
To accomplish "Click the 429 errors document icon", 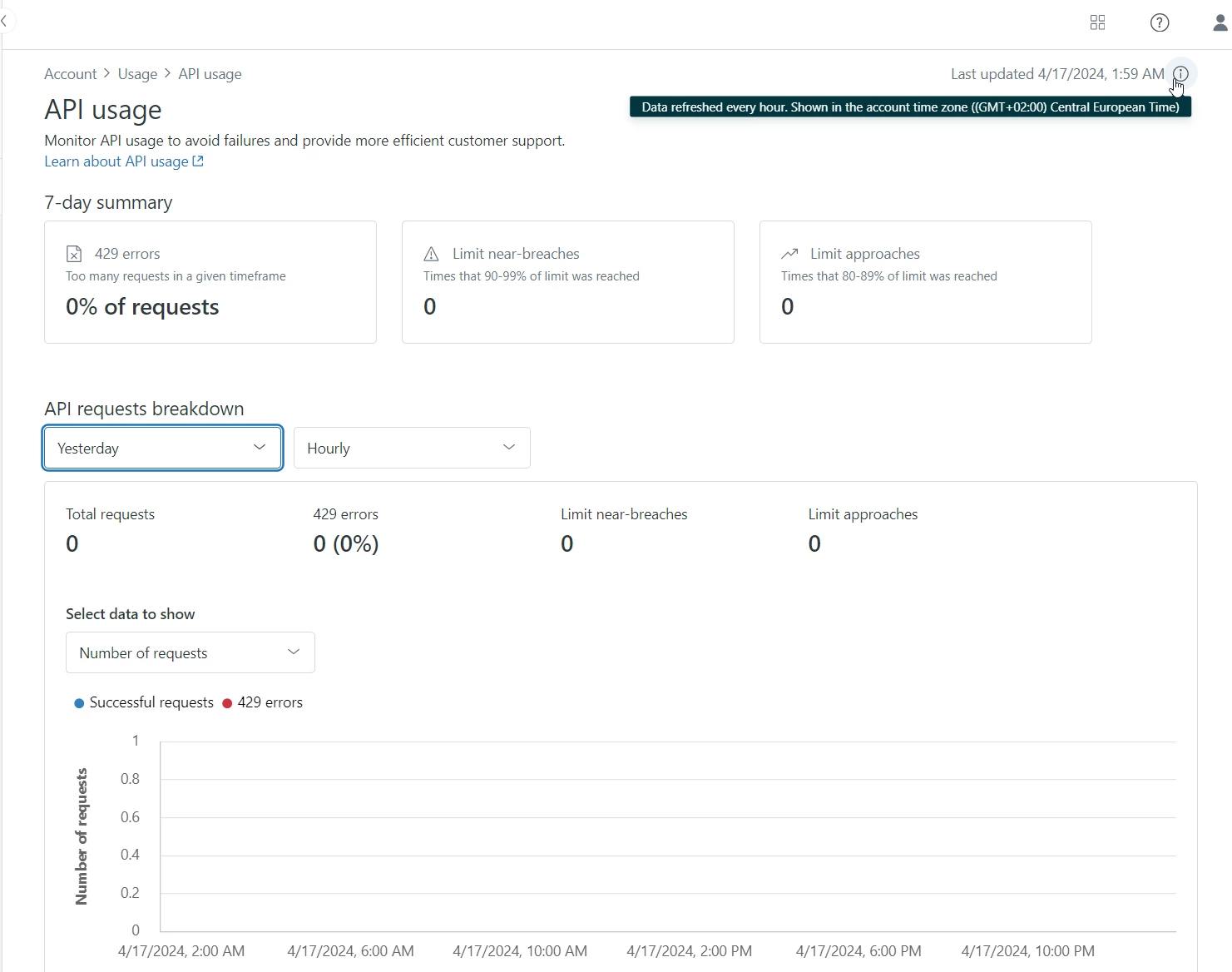I will [x=74, y=254].
